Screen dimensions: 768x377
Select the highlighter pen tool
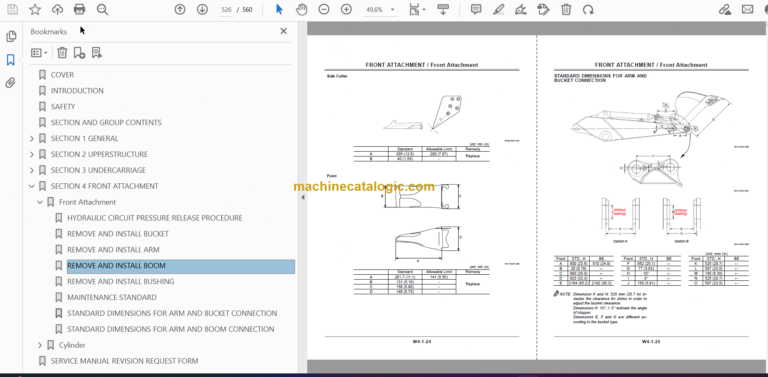tap(499, 9)
